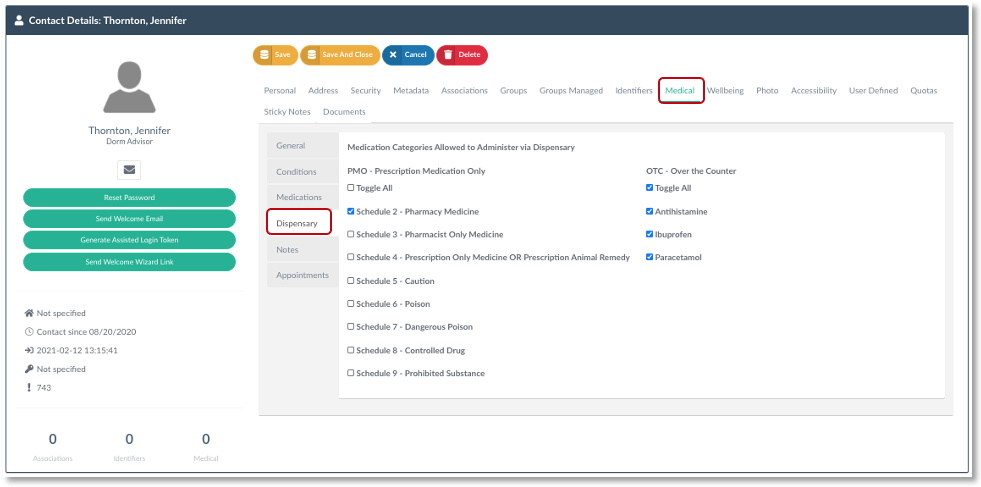Switch to the Security tab

click(x=365, y=91)
